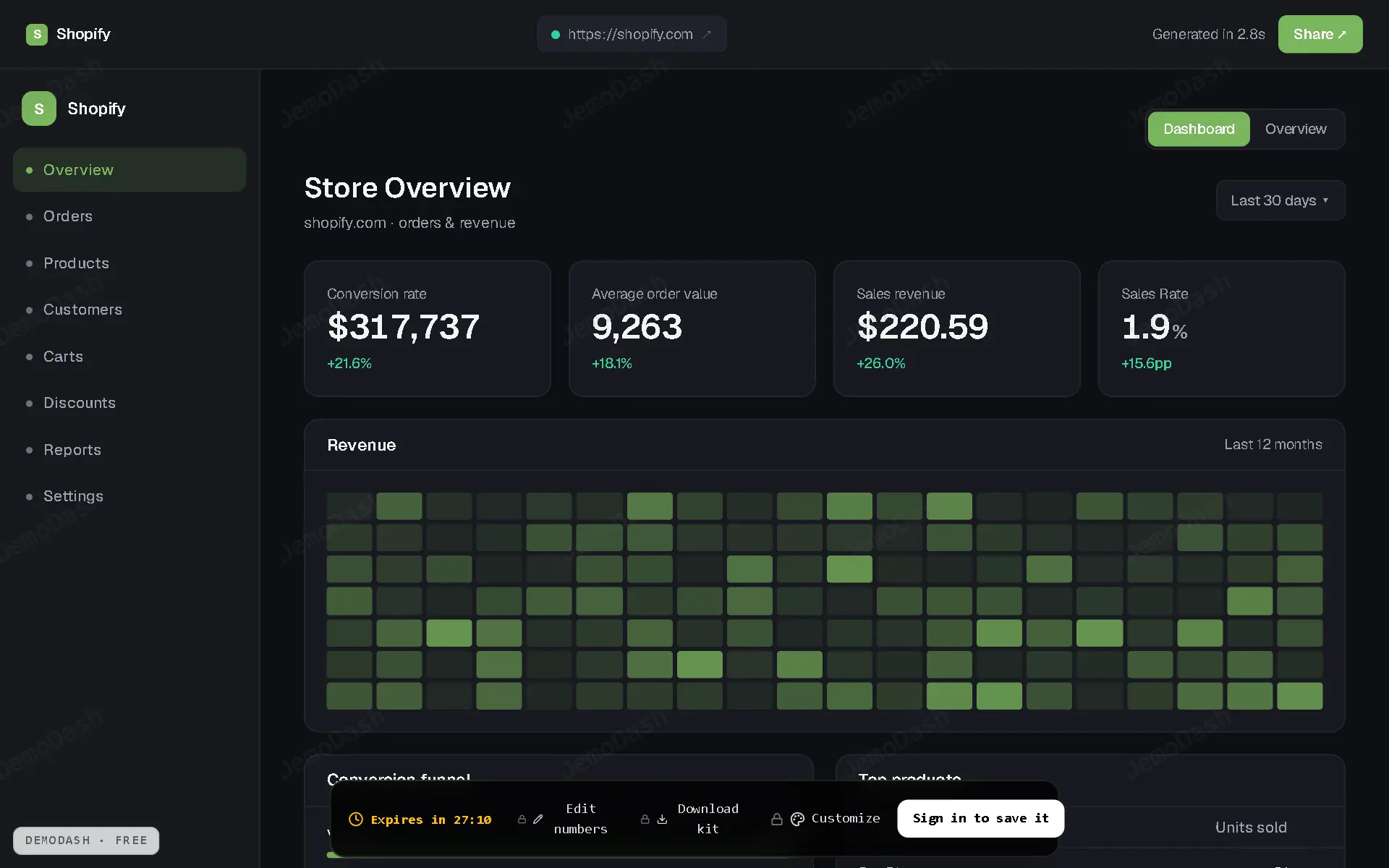
Task: Go to Products in the sidebar
Action: point(129,263)
